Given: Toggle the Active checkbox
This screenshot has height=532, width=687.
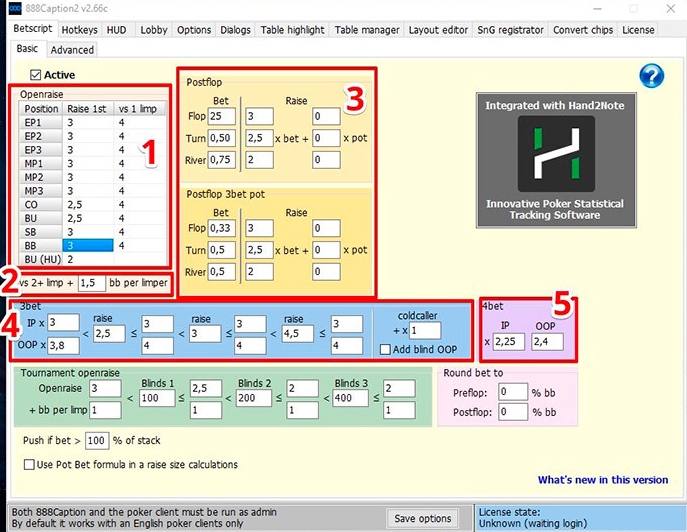Looking at the screenshot, I should click(x=37, y=75).
